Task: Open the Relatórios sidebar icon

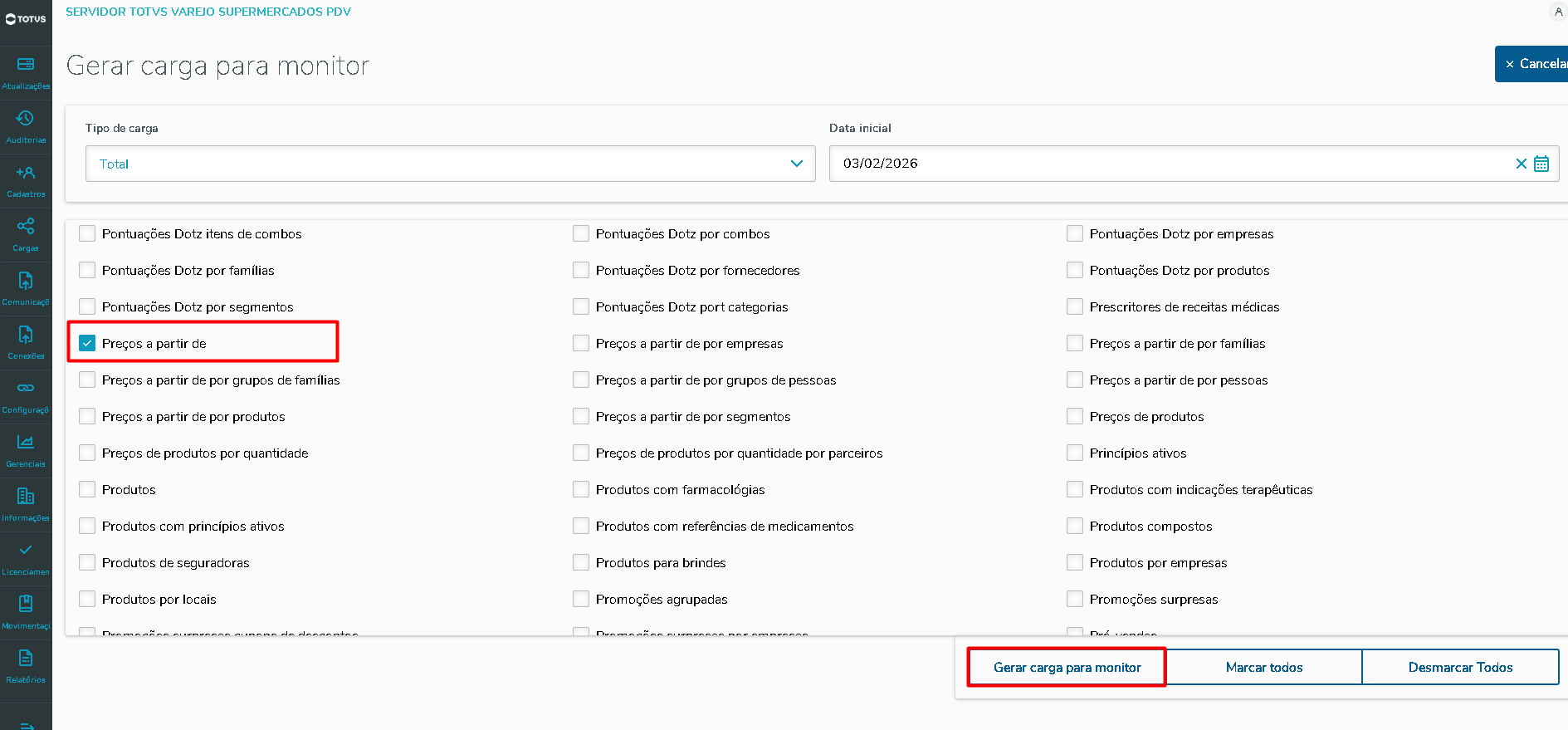Action: click(x=26, y=659)
